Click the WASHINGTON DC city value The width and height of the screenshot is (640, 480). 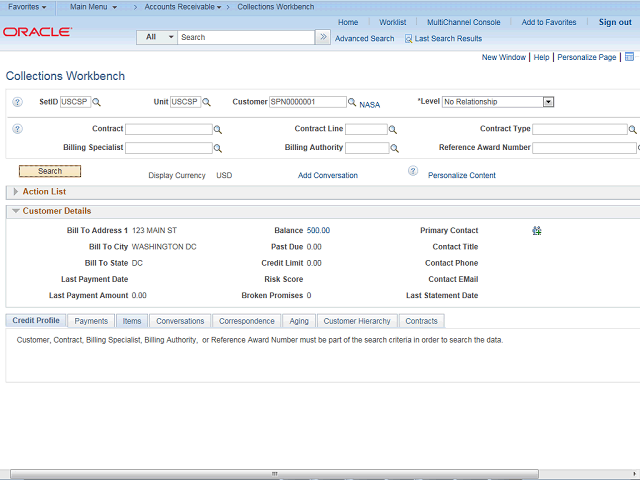164,247
